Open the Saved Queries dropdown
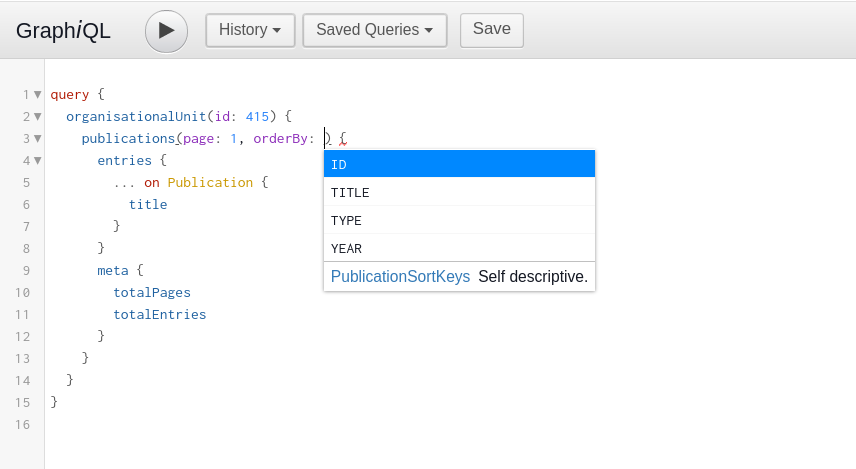 click(375, 30)
